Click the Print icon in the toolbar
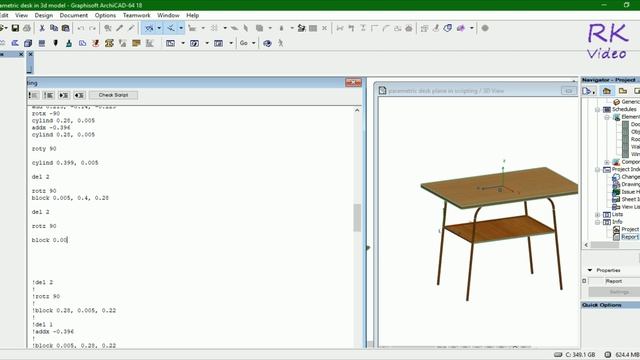The width and height of the screenshot is (640, 360). (x=27, y=28)
